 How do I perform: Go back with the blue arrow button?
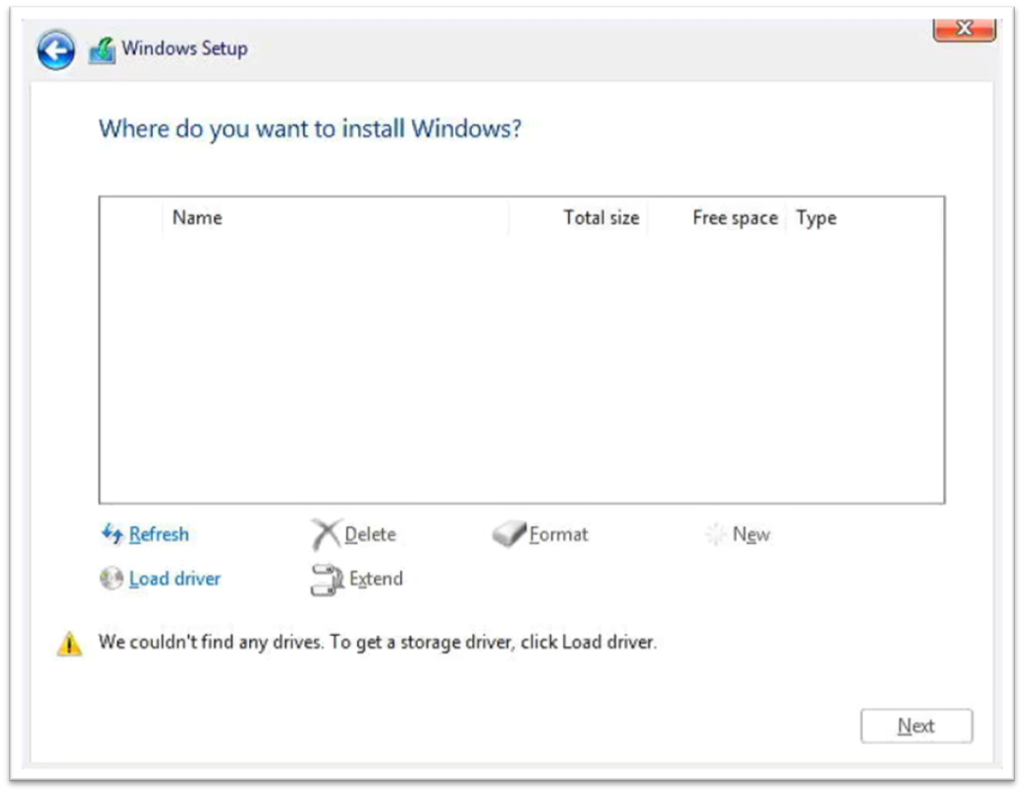pyautogui.click(x=56, y=50)
